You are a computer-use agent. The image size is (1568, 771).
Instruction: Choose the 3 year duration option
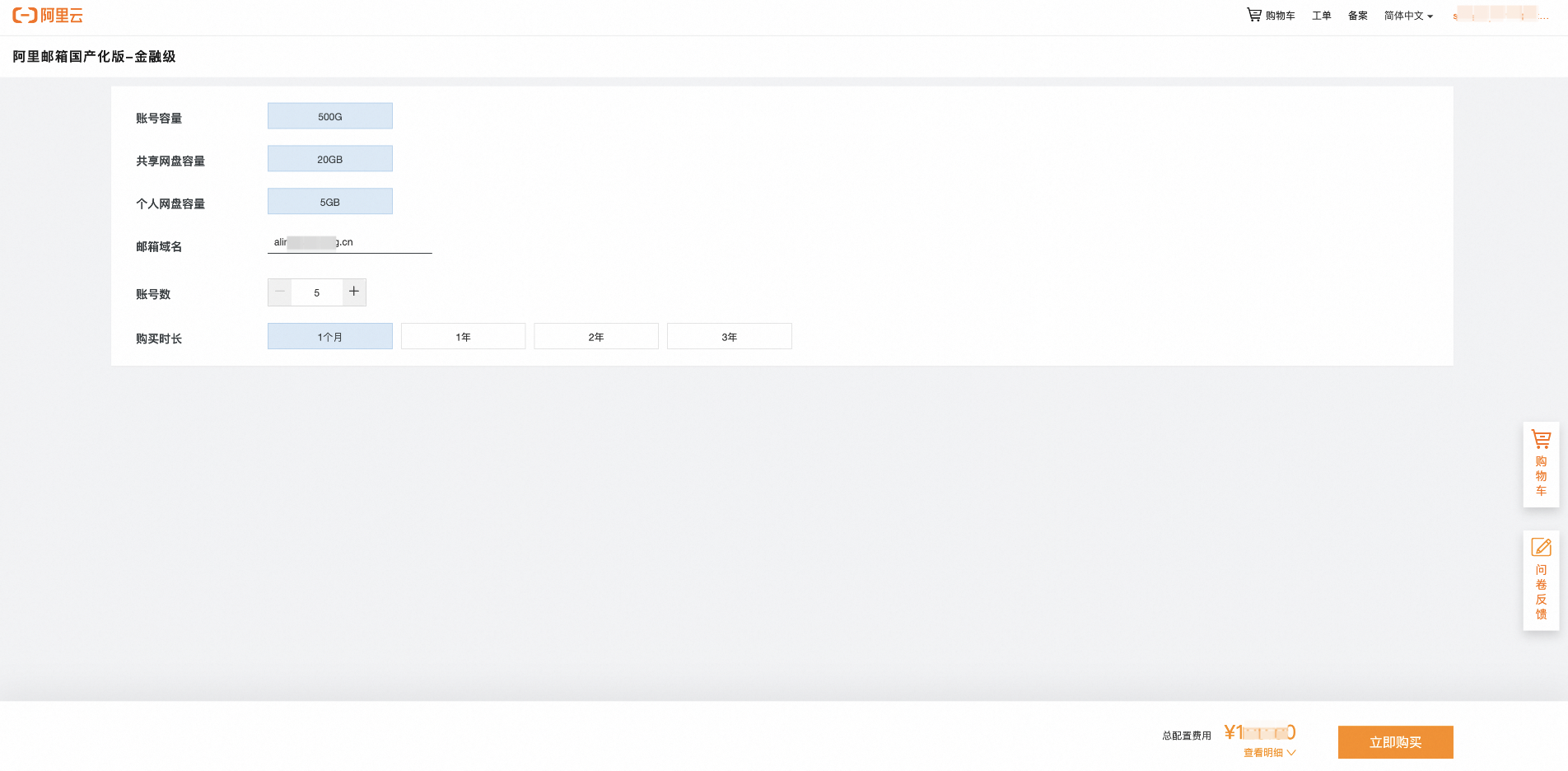(729, 336)
